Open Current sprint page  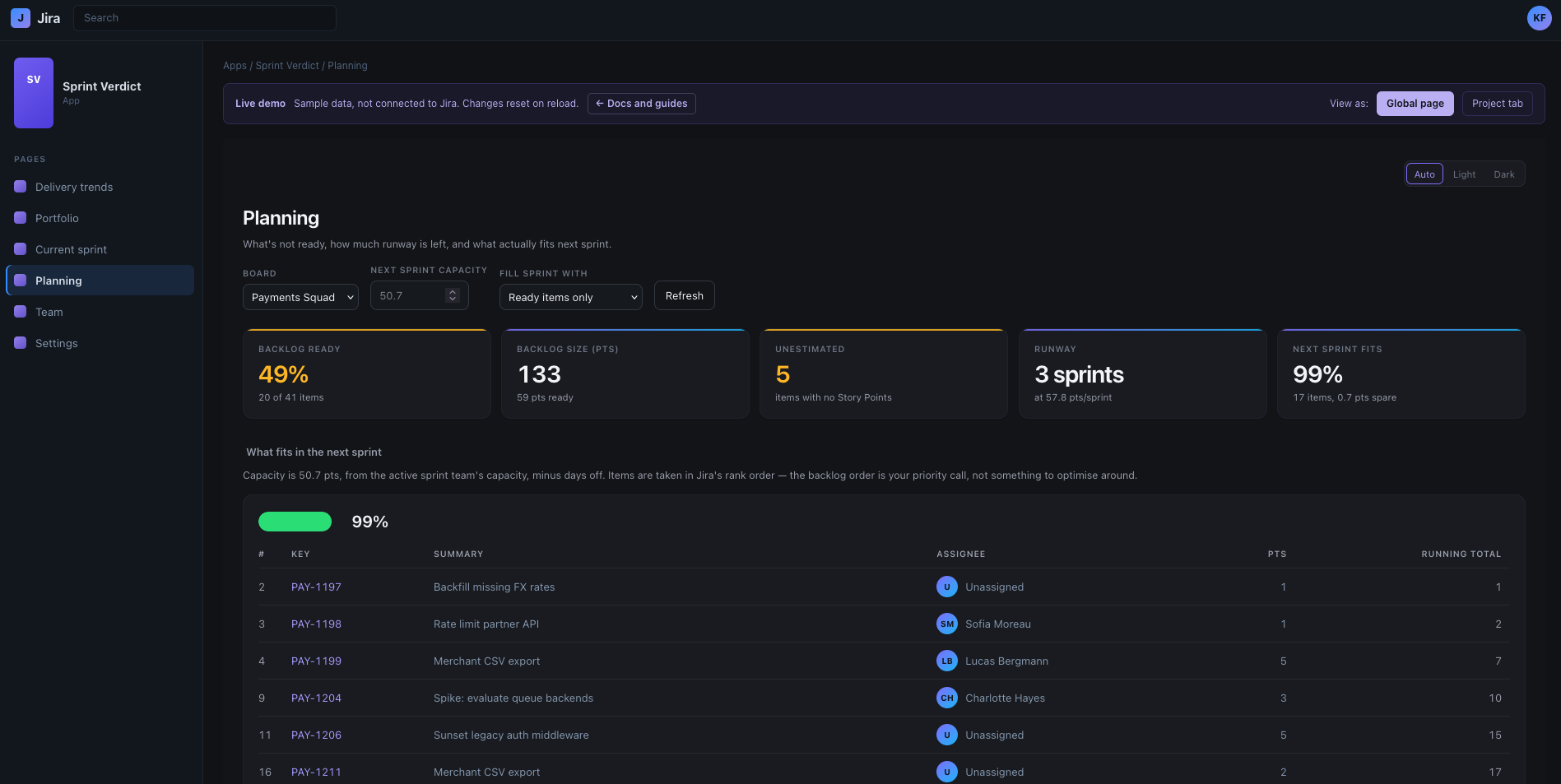coord(100,249)
